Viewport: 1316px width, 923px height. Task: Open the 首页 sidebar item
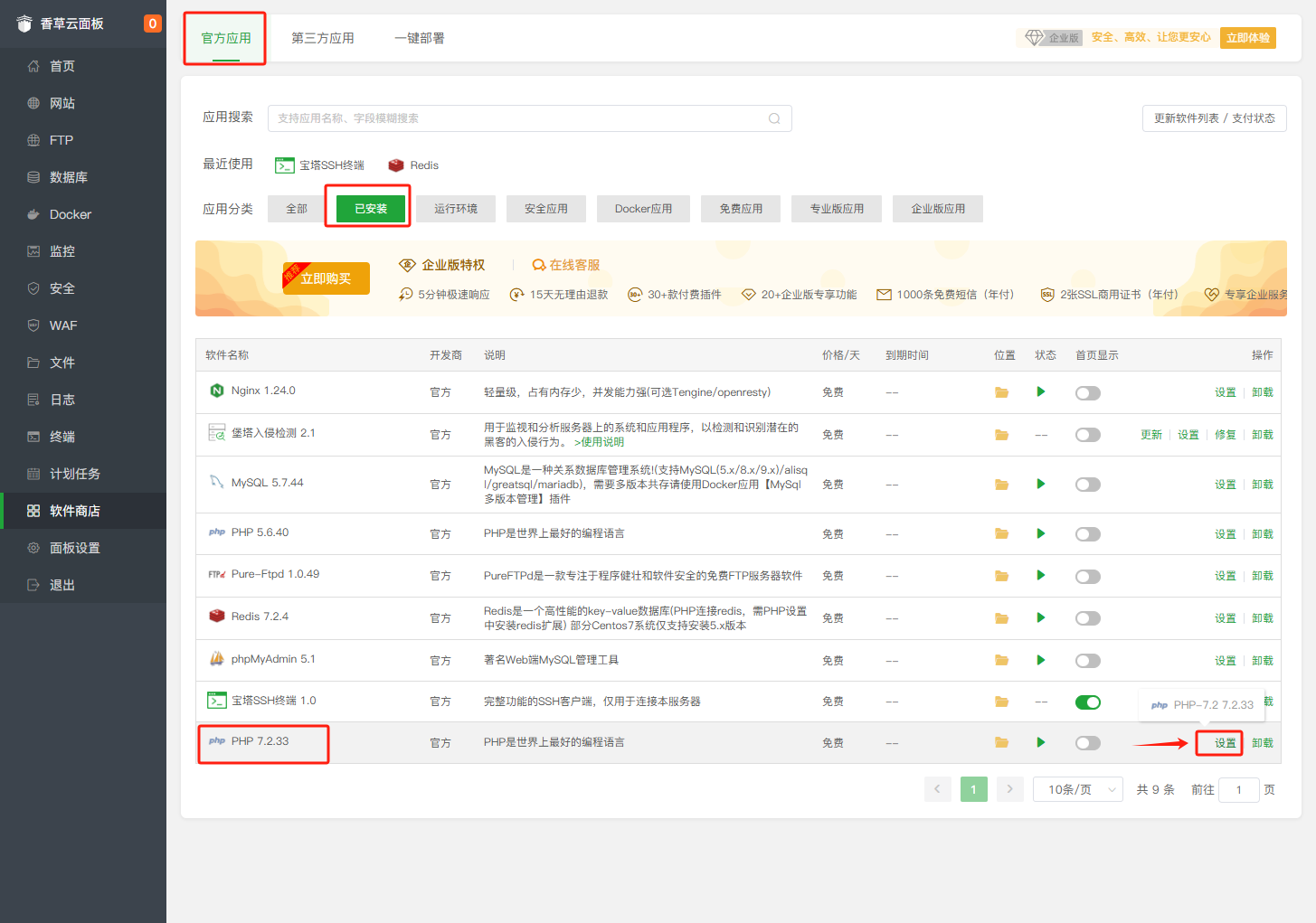[x=83, y=66]
